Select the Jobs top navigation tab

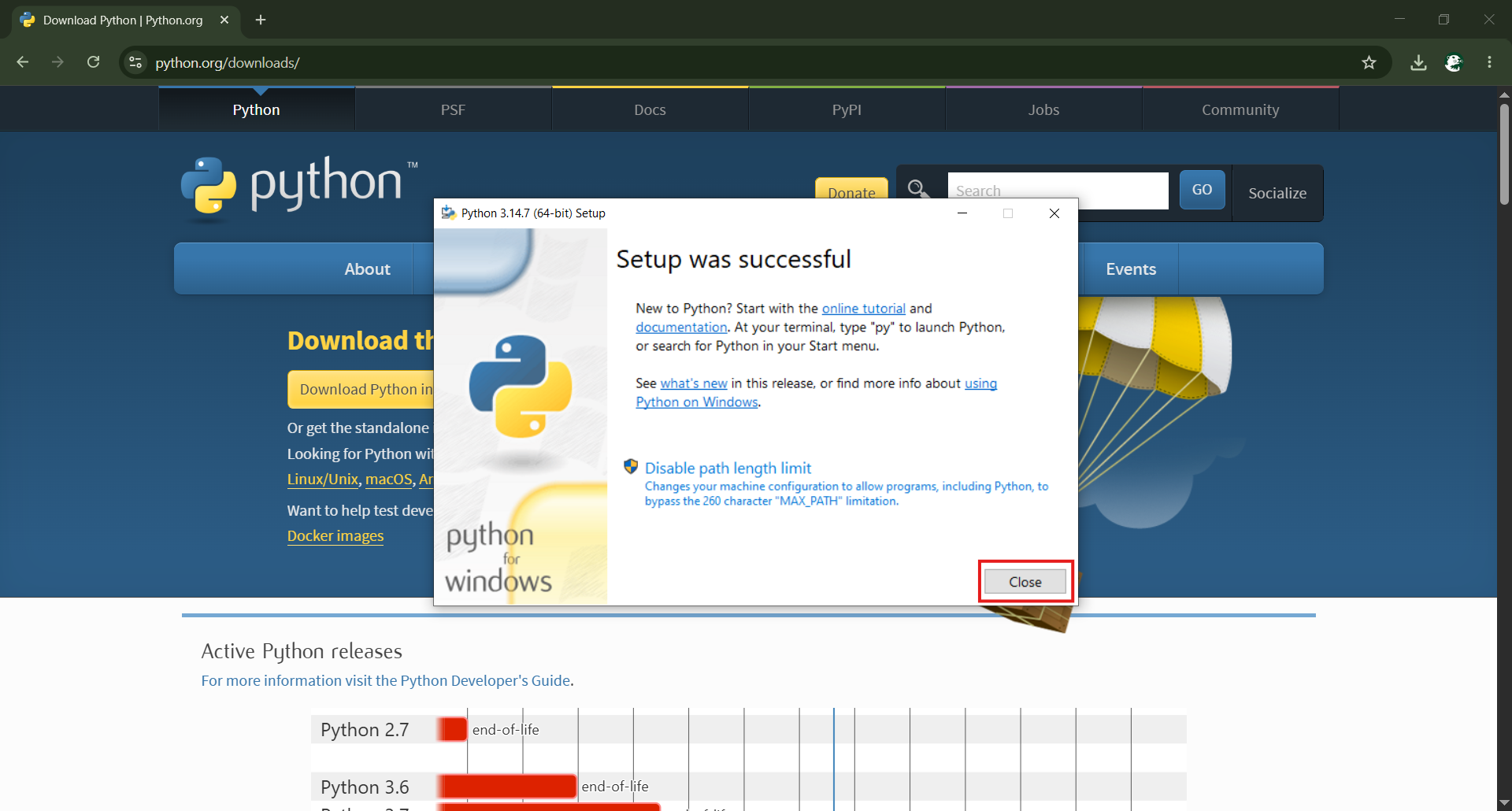pyautogui.click(x=1043, y=109)
